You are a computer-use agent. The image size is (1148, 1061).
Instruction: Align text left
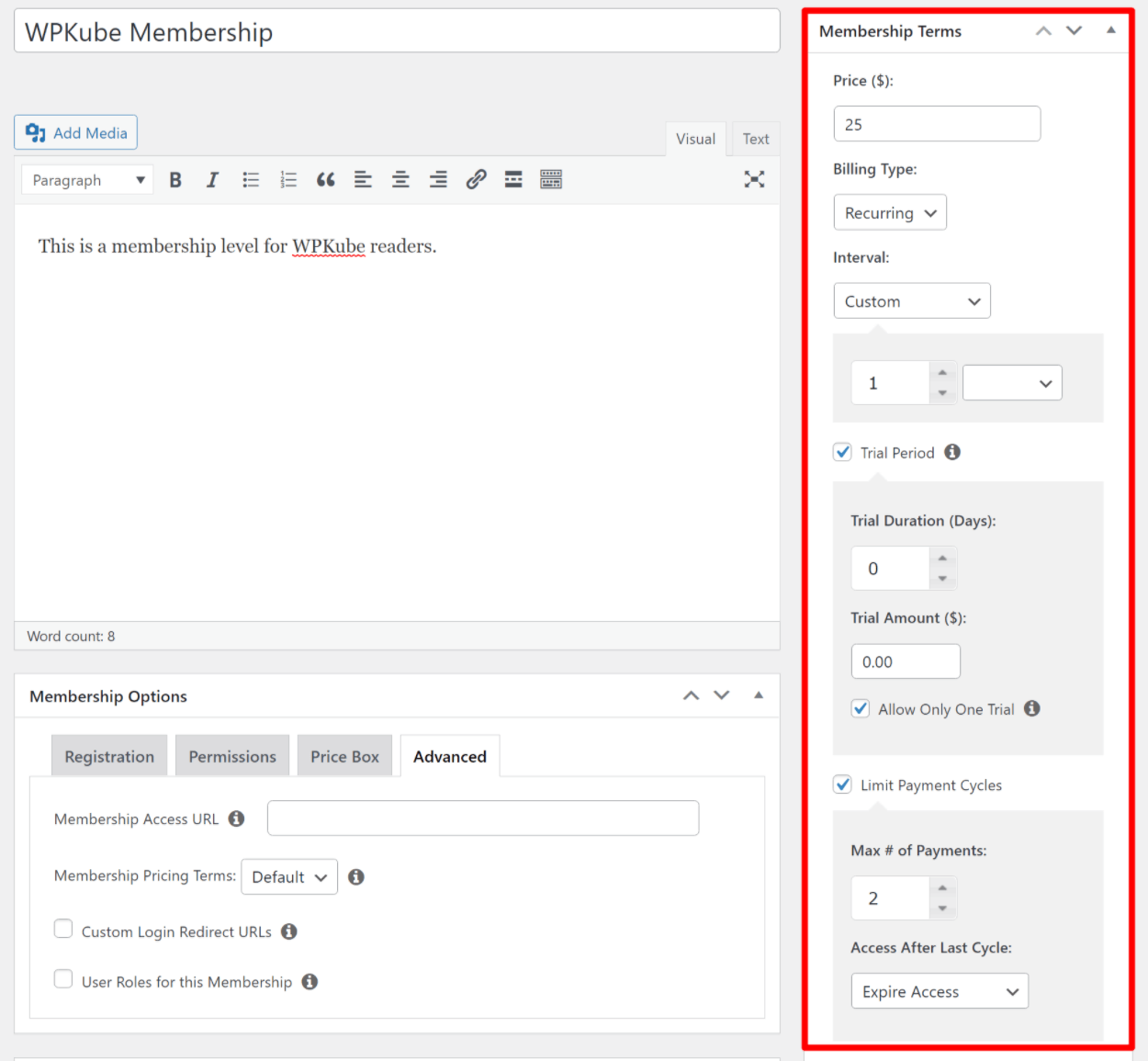pyautogui.click(x=363, y=180)
